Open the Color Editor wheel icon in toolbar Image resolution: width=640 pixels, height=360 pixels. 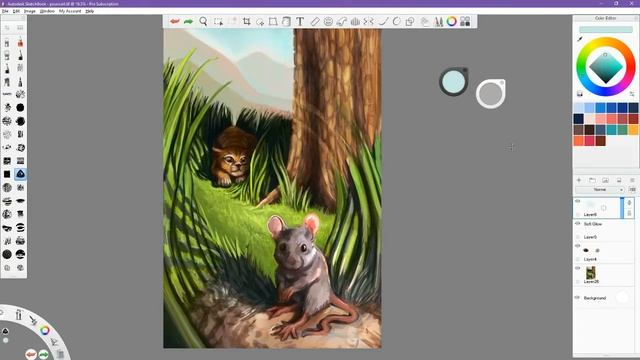(x=451, y=21)
